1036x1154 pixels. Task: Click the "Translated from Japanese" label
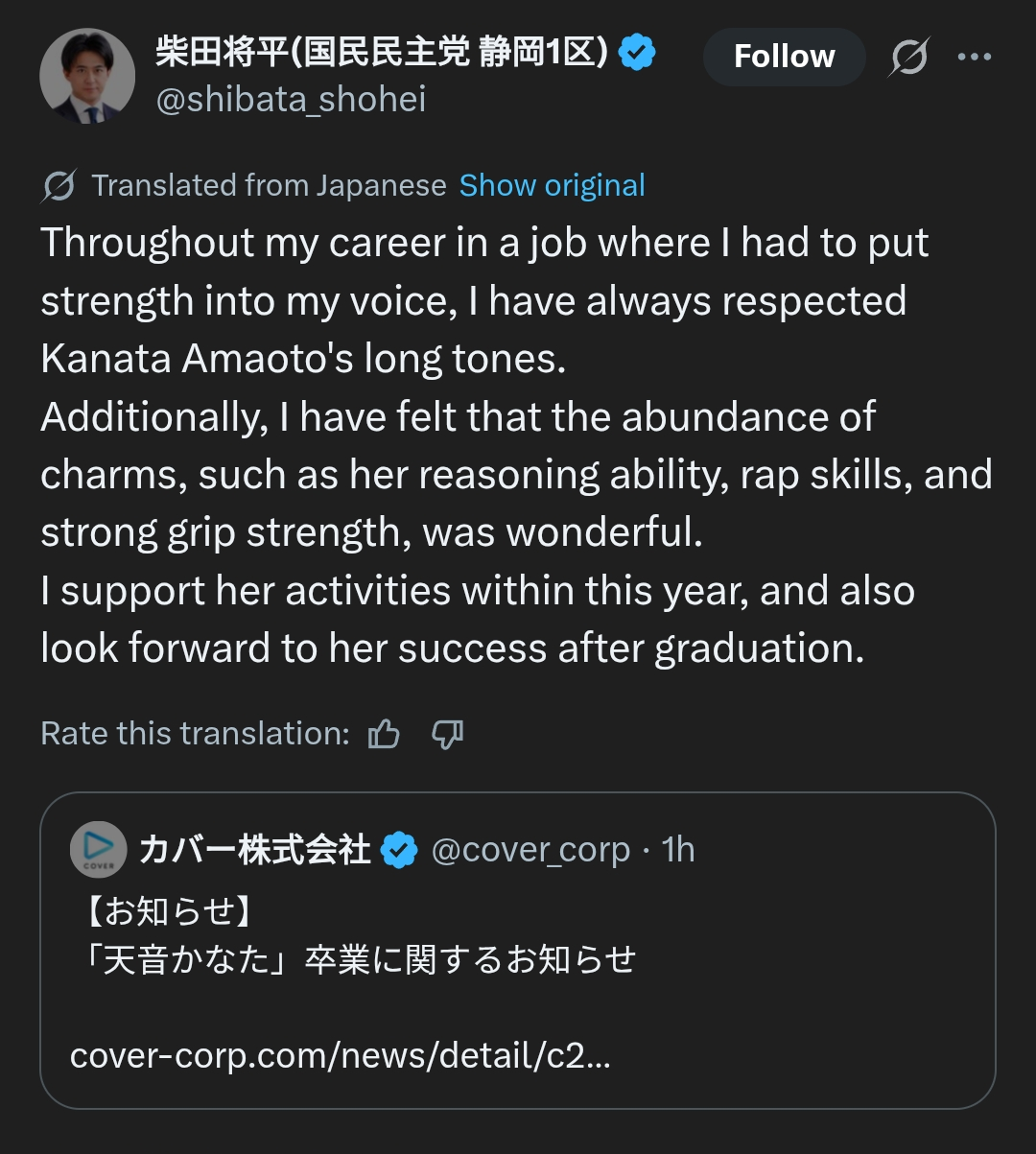point(269,185)
